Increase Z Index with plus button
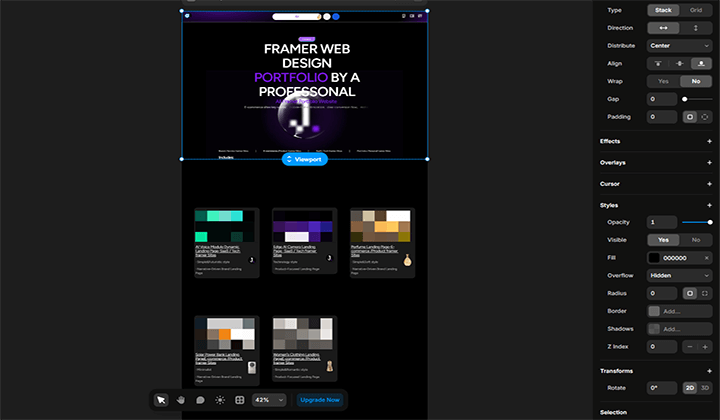Viewport: 720px width, 420px height. pos(705,347)
